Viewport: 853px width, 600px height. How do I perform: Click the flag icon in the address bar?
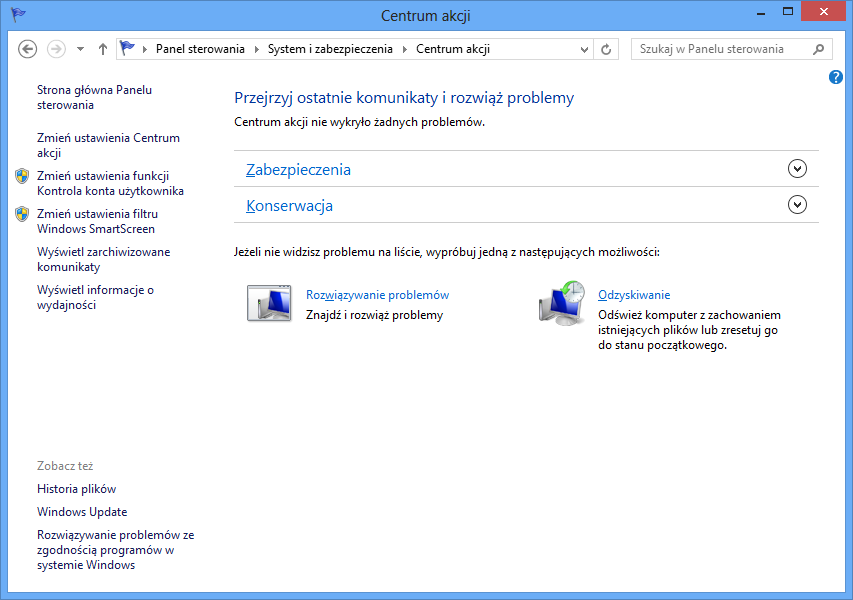coord(127,48)
